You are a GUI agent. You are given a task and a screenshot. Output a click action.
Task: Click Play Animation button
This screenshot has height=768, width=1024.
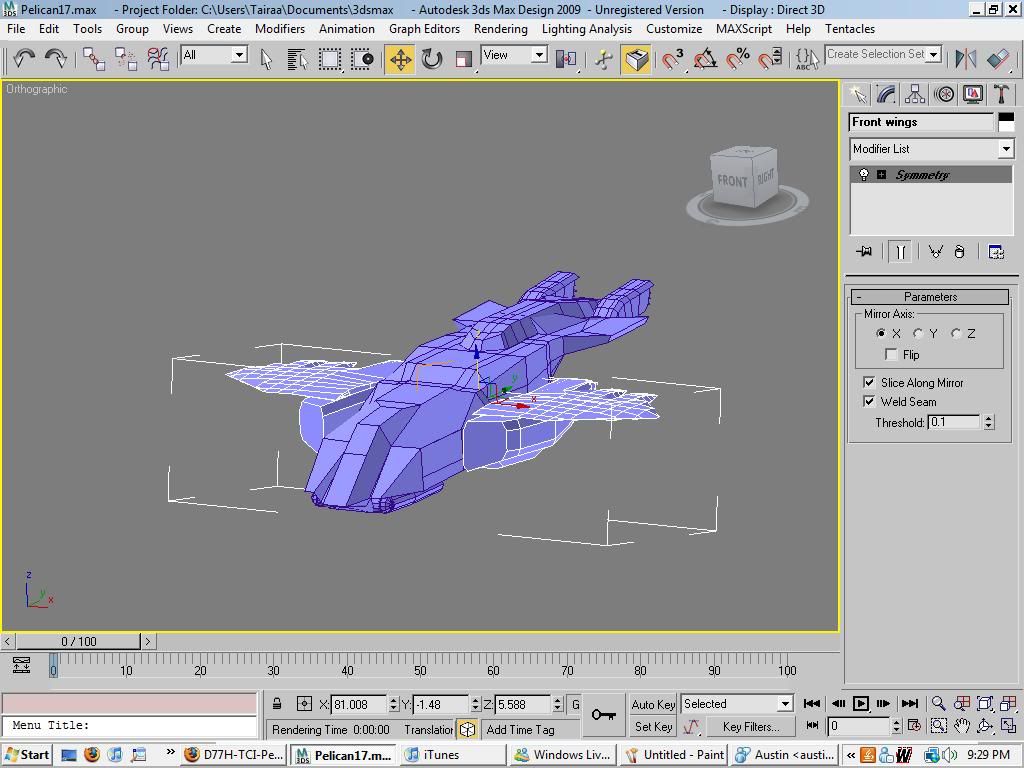(861, 703)
